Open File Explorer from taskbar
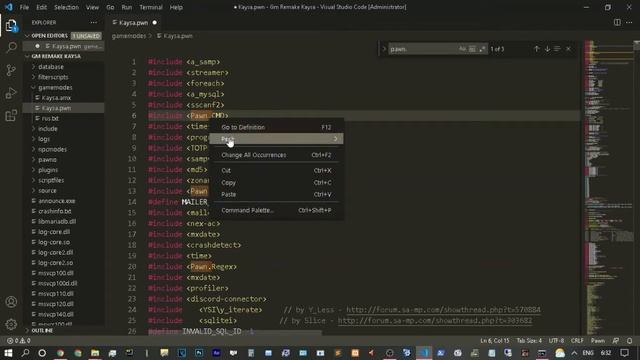 [x=95, y=353]
